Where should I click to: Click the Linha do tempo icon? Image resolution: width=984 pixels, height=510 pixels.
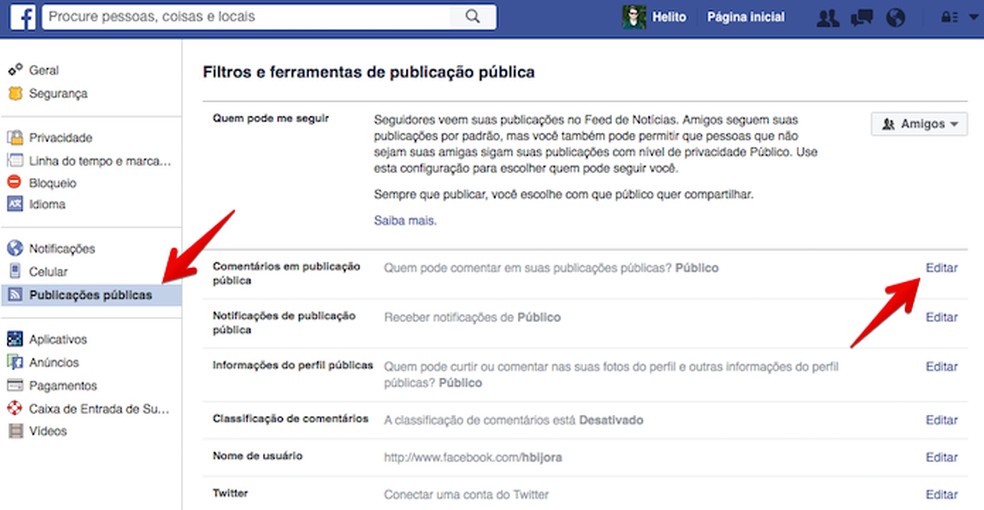(x=15, y=161)
